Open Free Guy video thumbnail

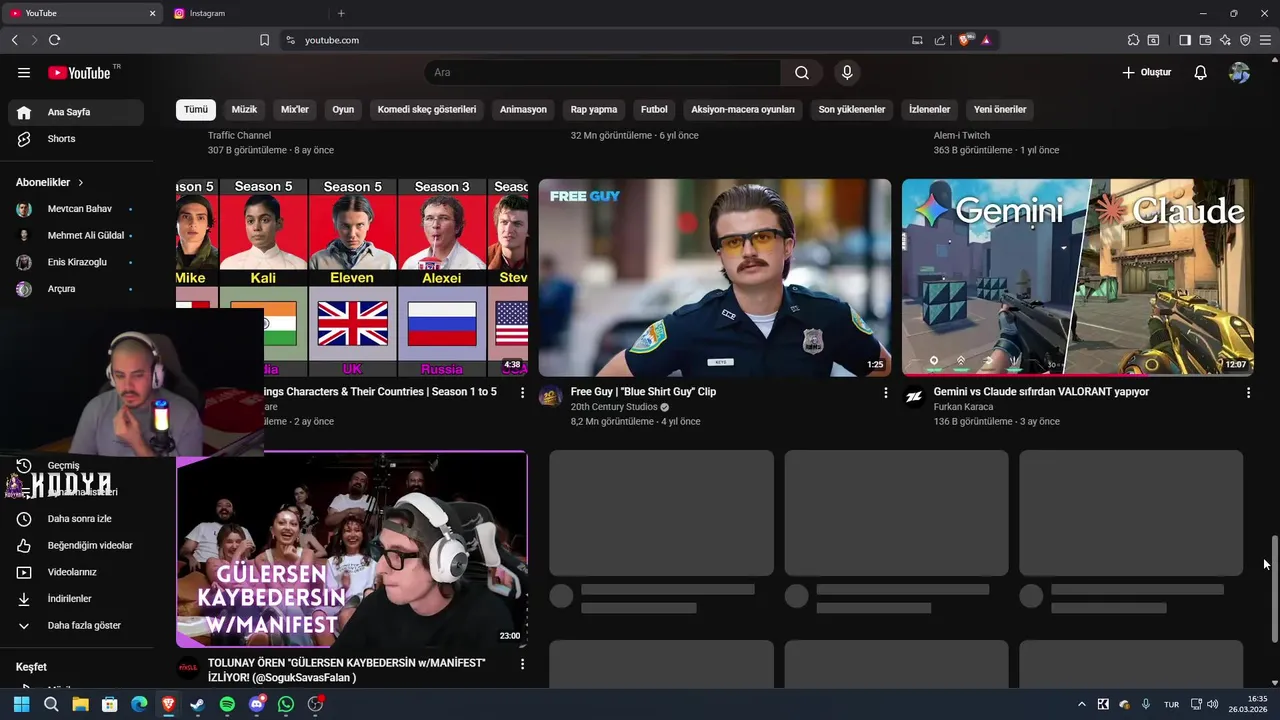(x=715, y=278)
